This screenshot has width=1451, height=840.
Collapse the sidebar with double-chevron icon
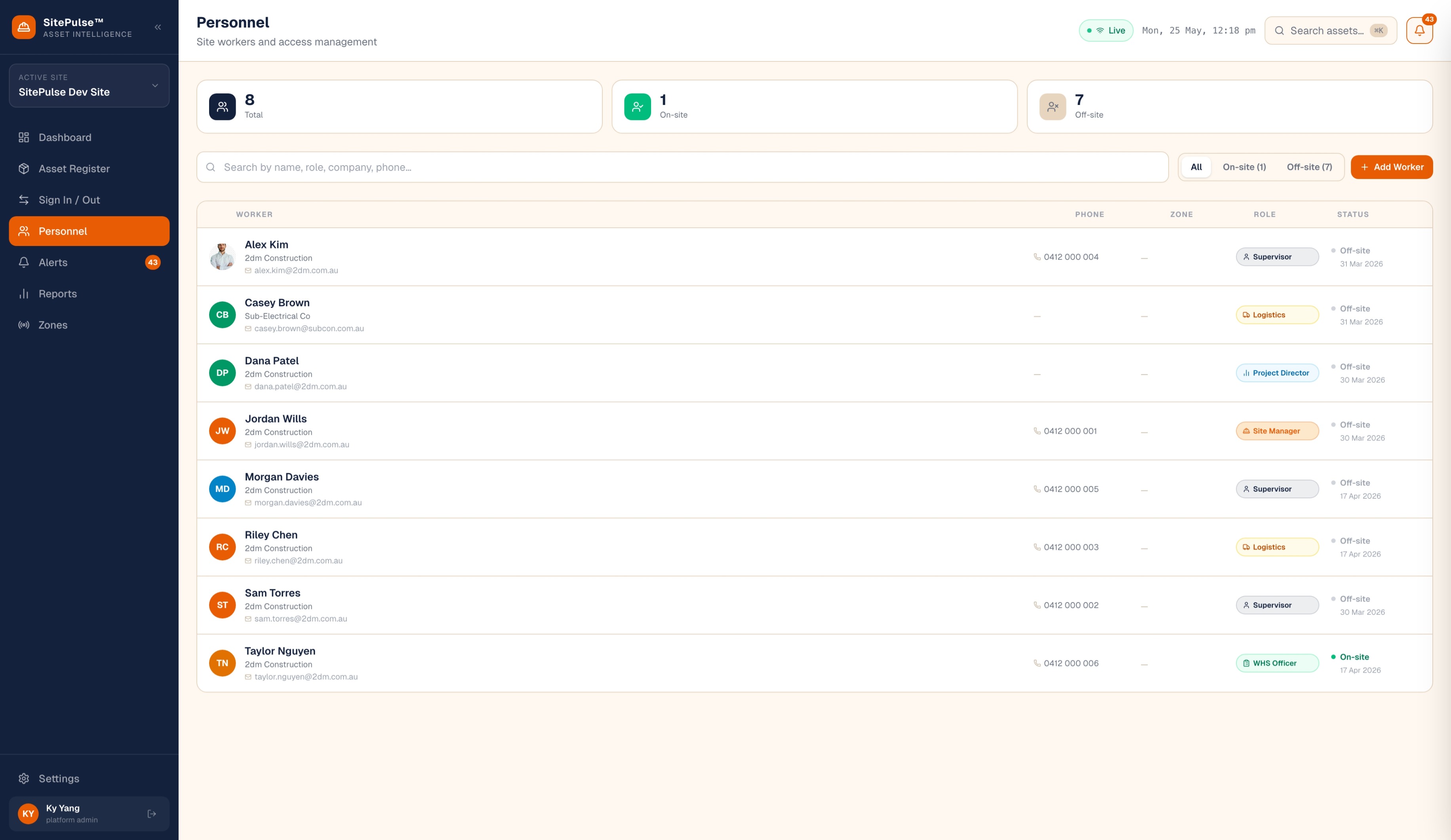click(158, 27)
